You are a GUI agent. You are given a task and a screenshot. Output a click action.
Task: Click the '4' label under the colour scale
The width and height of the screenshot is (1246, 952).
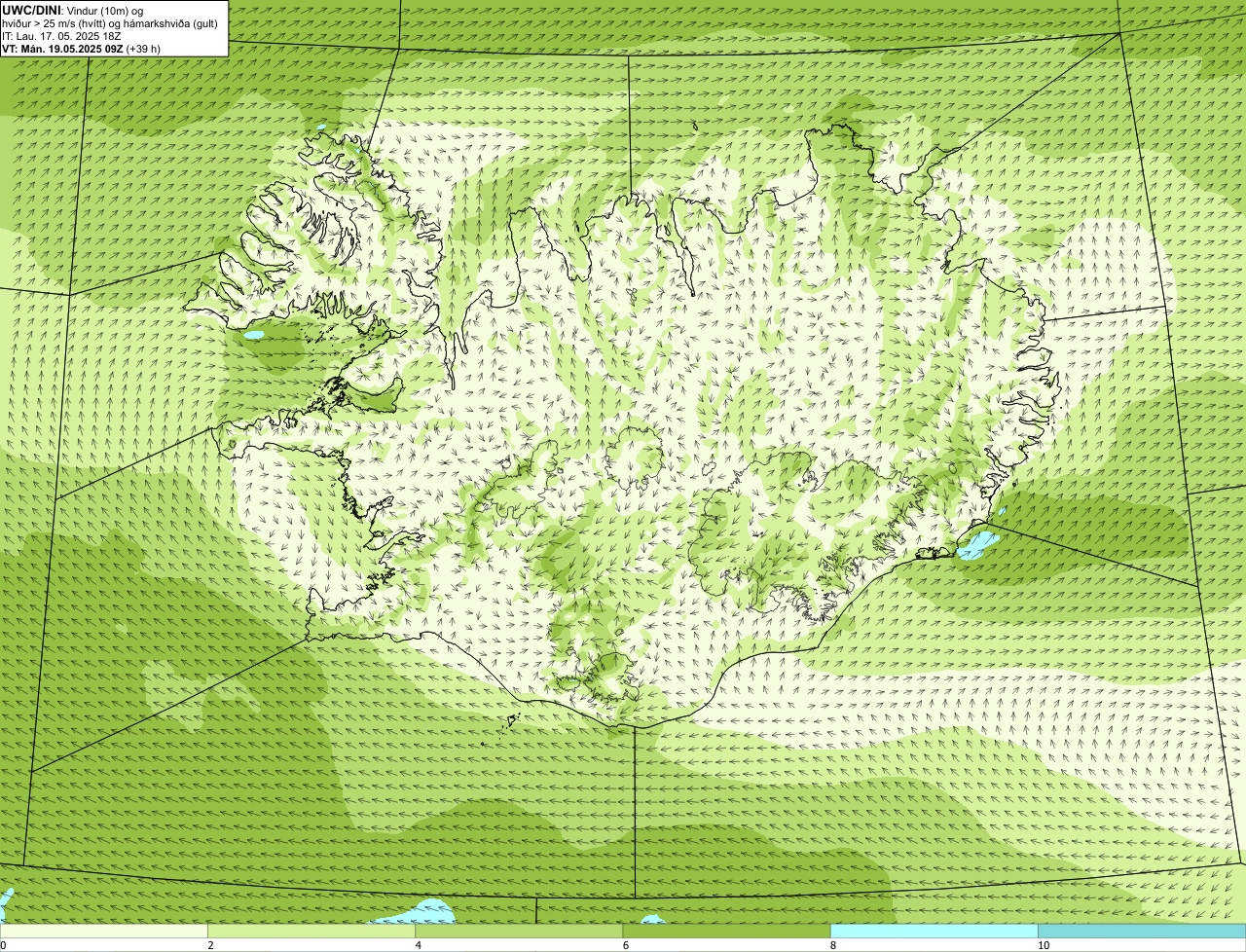pos(418,945)
